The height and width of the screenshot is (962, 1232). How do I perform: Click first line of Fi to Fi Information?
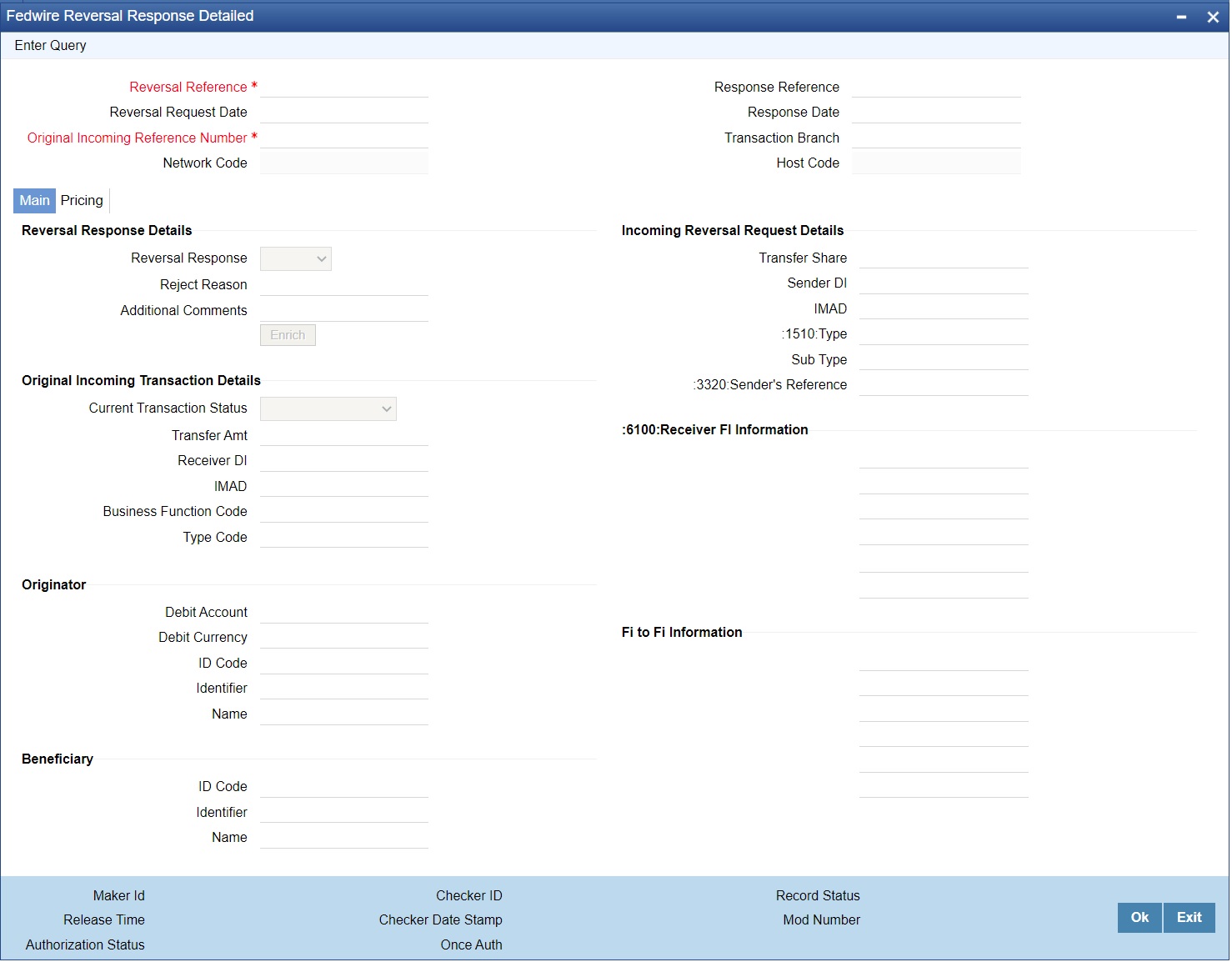coord(944,661)
